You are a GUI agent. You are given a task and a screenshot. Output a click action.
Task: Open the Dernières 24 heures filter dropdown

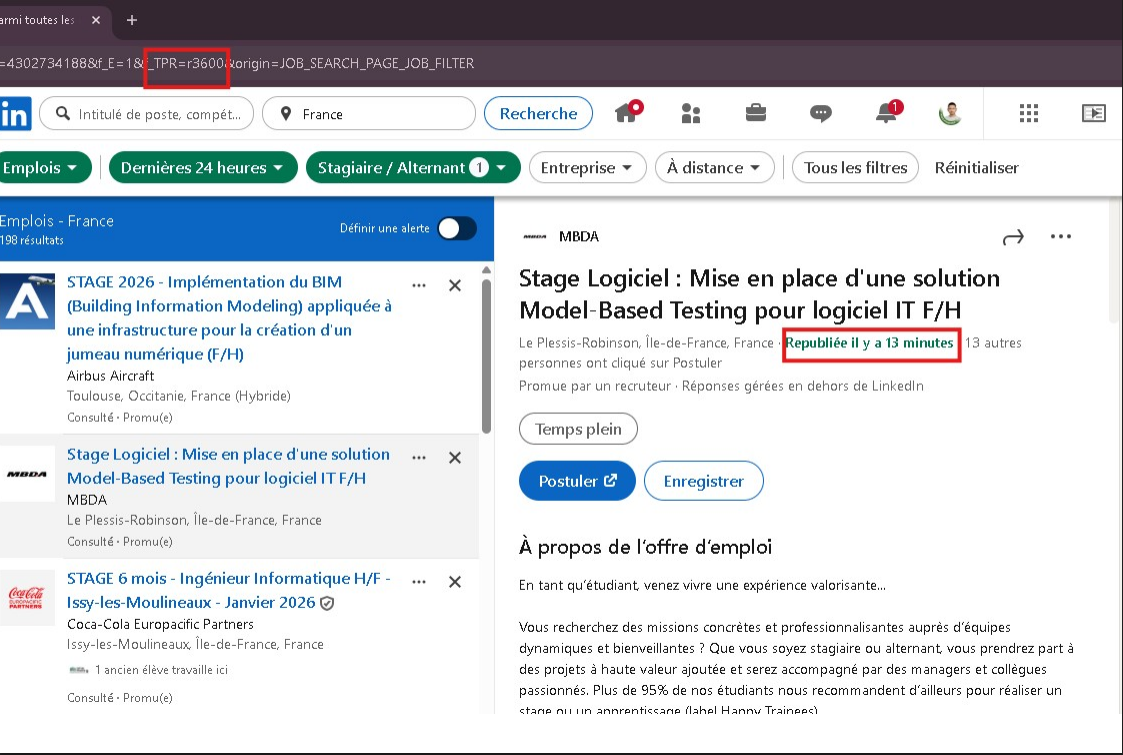coord(202,167)
